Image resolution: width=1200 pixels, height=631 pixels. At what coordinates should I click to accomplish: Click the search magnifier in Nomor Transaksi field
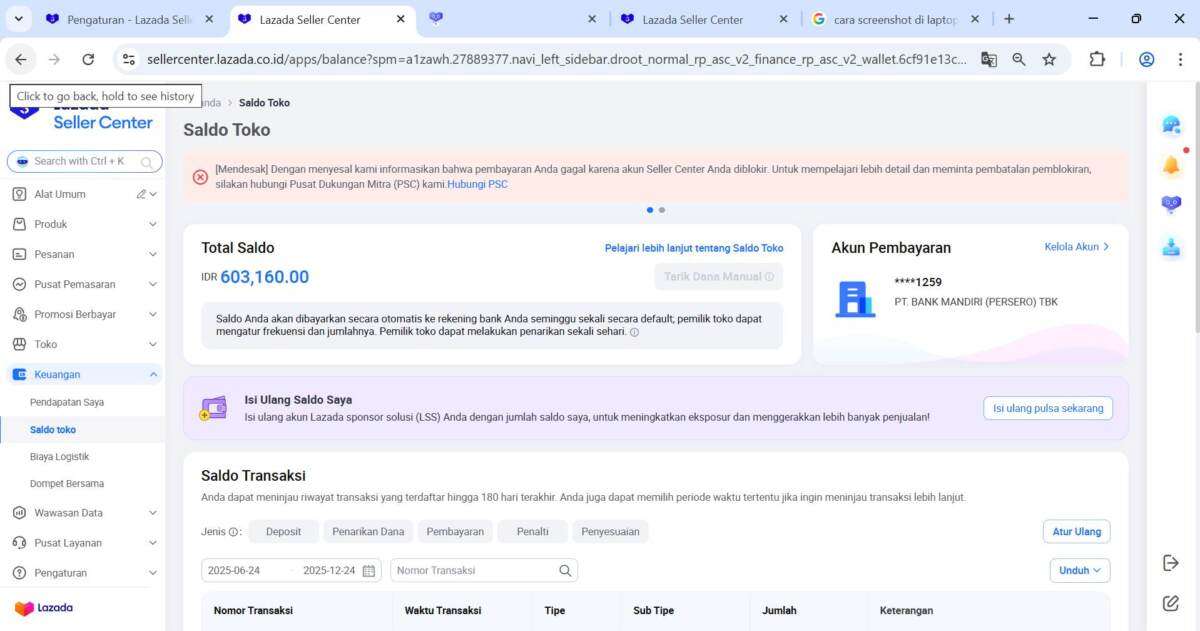tap(565, 571)
